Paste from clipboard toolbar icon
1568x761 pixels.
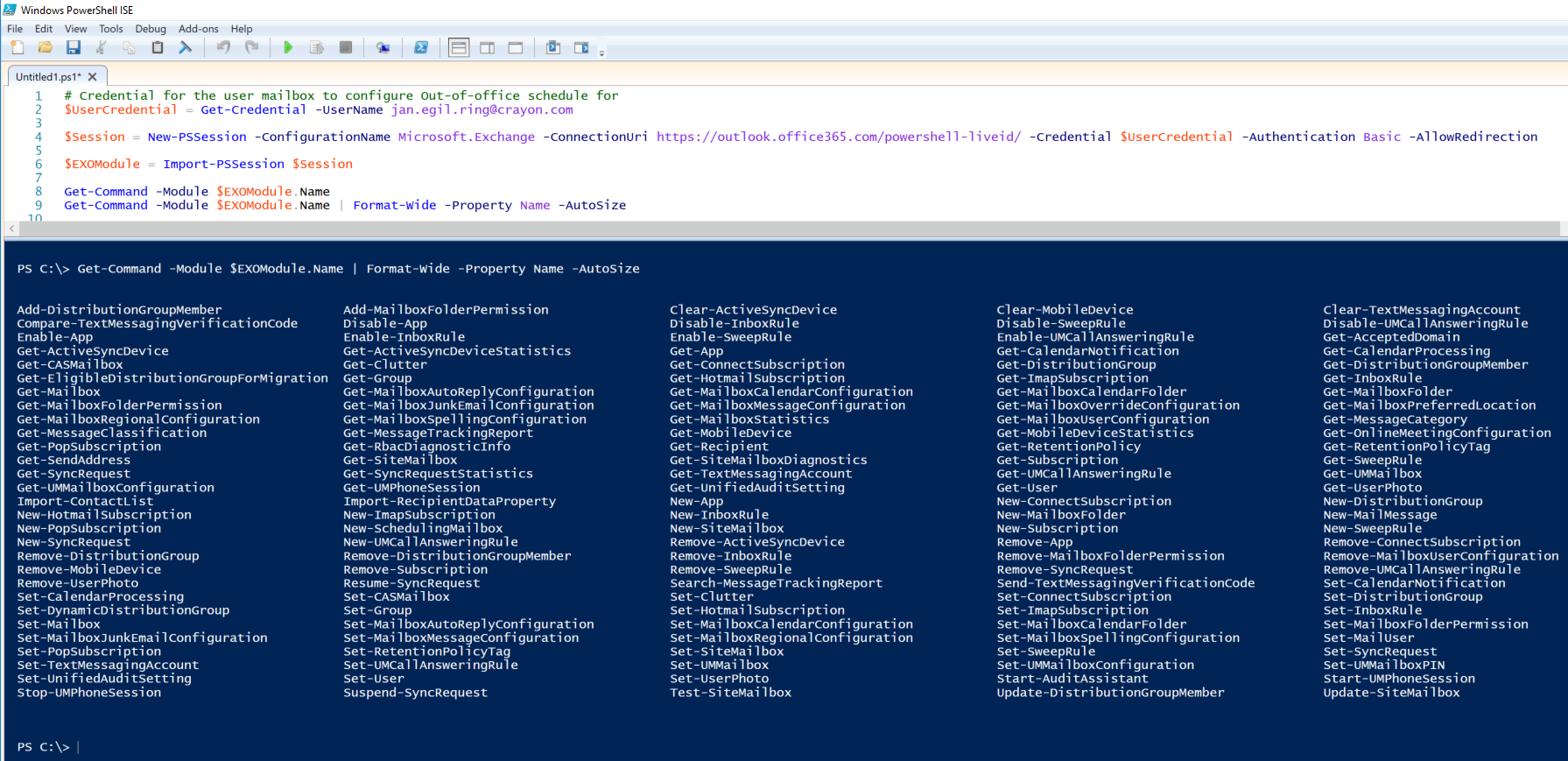click(158, 47)
